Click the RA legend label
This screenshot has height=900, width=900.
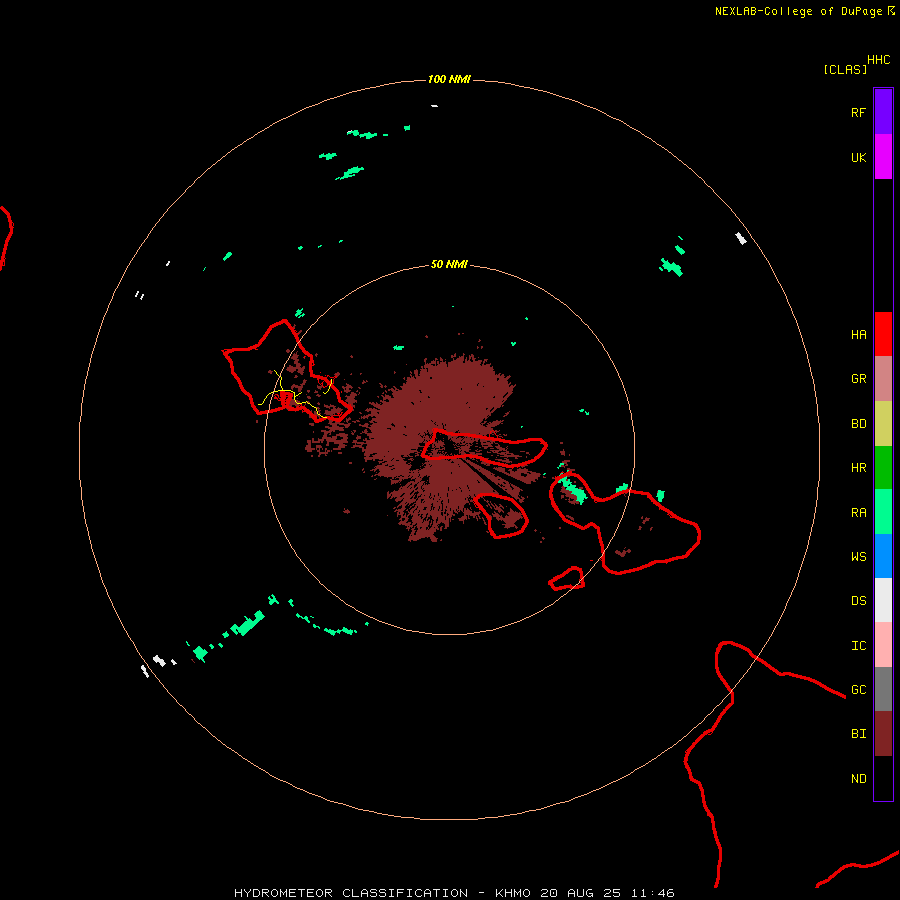[x=858, y=513]
